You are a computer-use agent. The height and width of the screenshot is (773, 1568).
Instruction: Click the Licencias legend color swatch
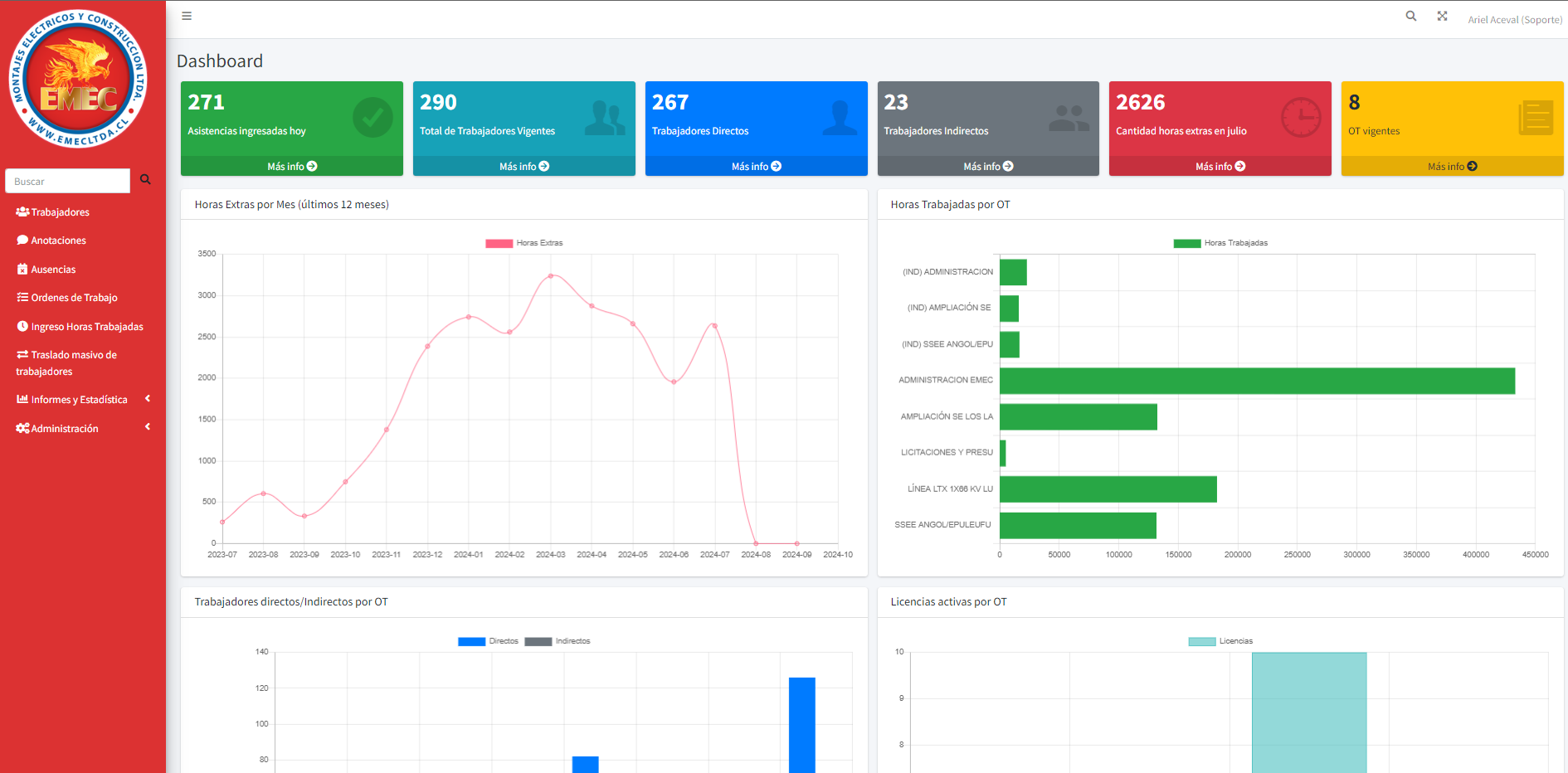click(1201, 641)
